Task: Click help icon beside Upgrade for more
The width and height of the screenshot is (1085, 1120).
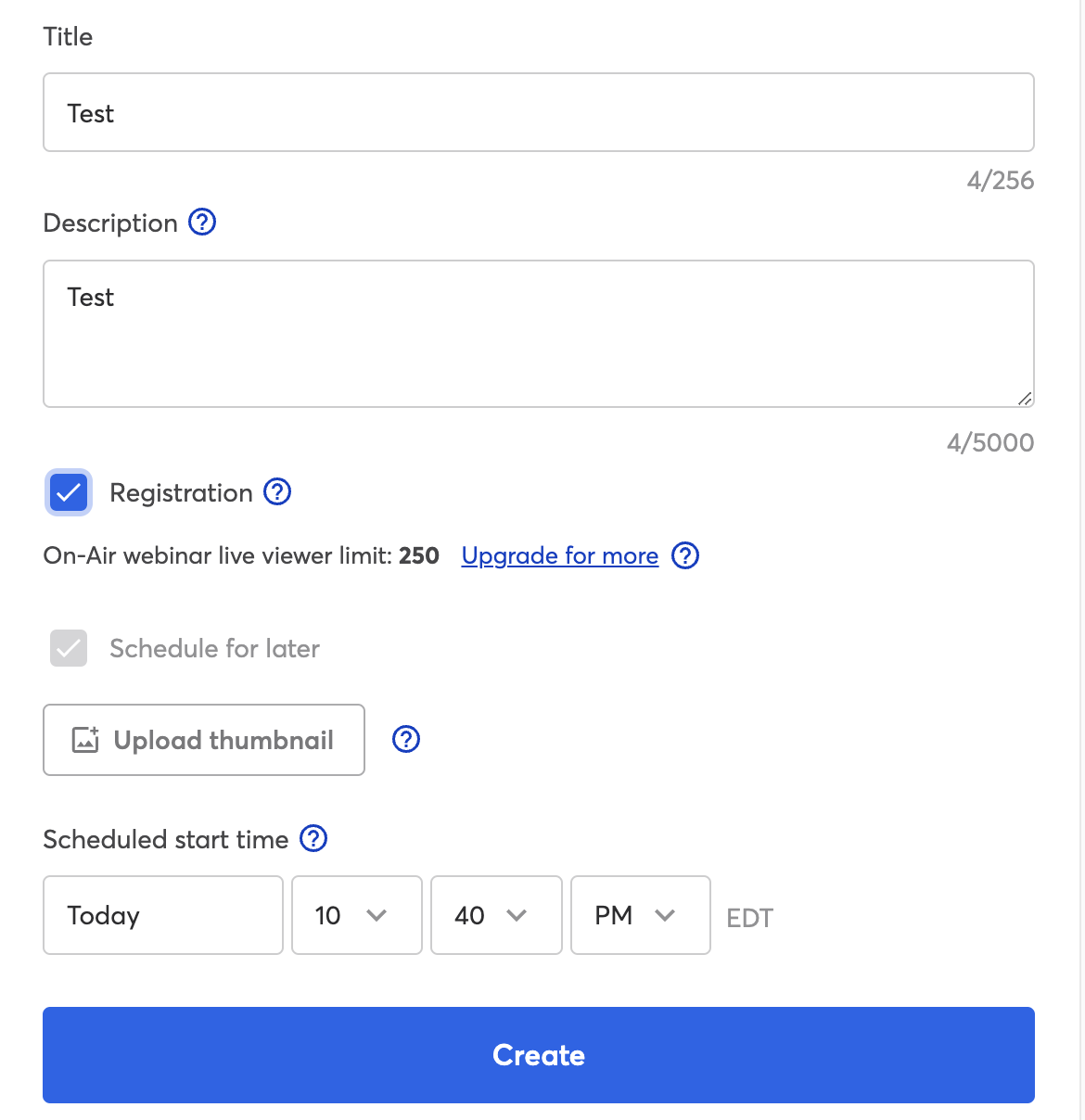Action: click(685, 555)
